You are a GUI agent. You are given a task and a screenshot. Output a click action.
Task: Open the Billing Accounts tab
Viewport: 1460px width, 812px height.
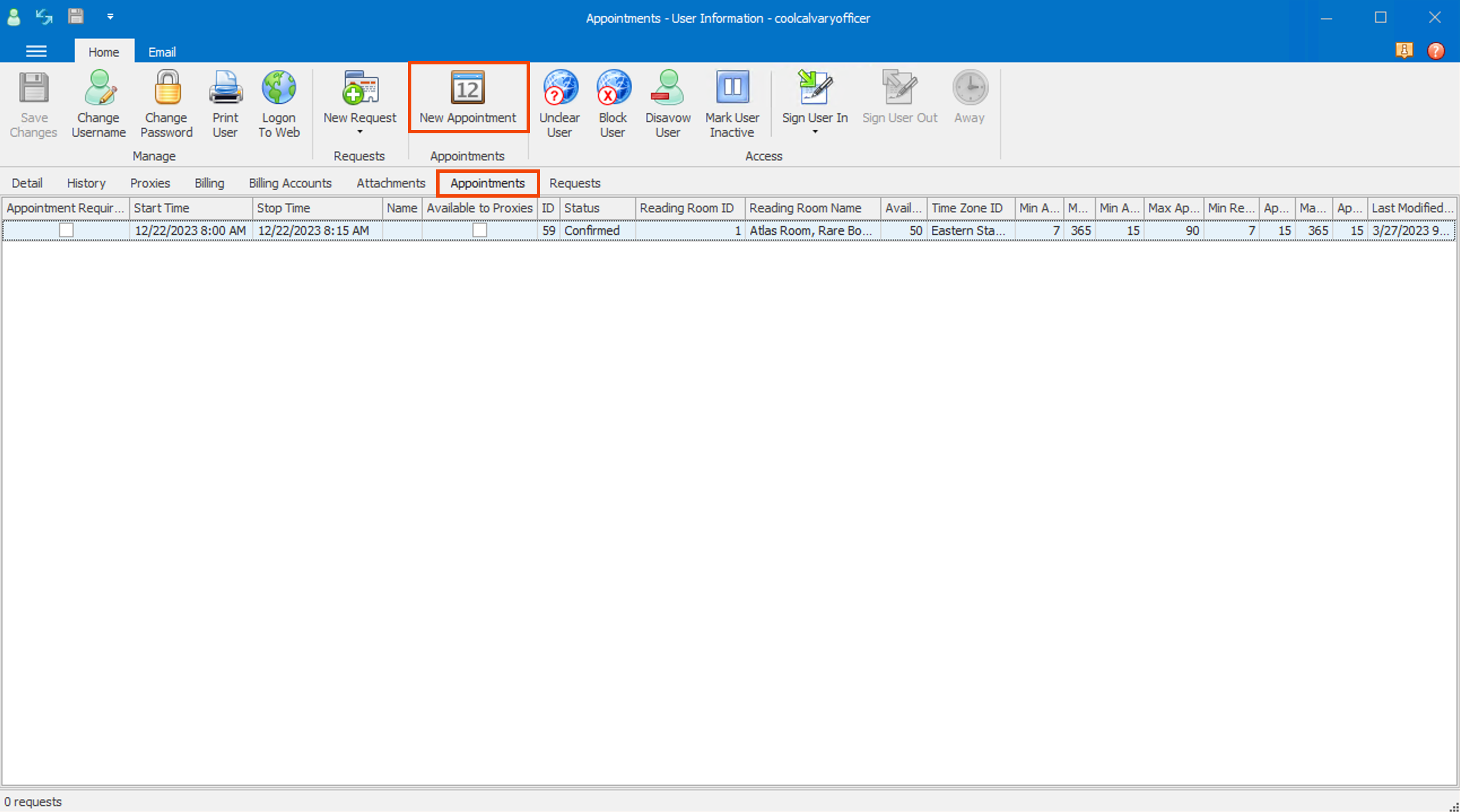point(290,184)
